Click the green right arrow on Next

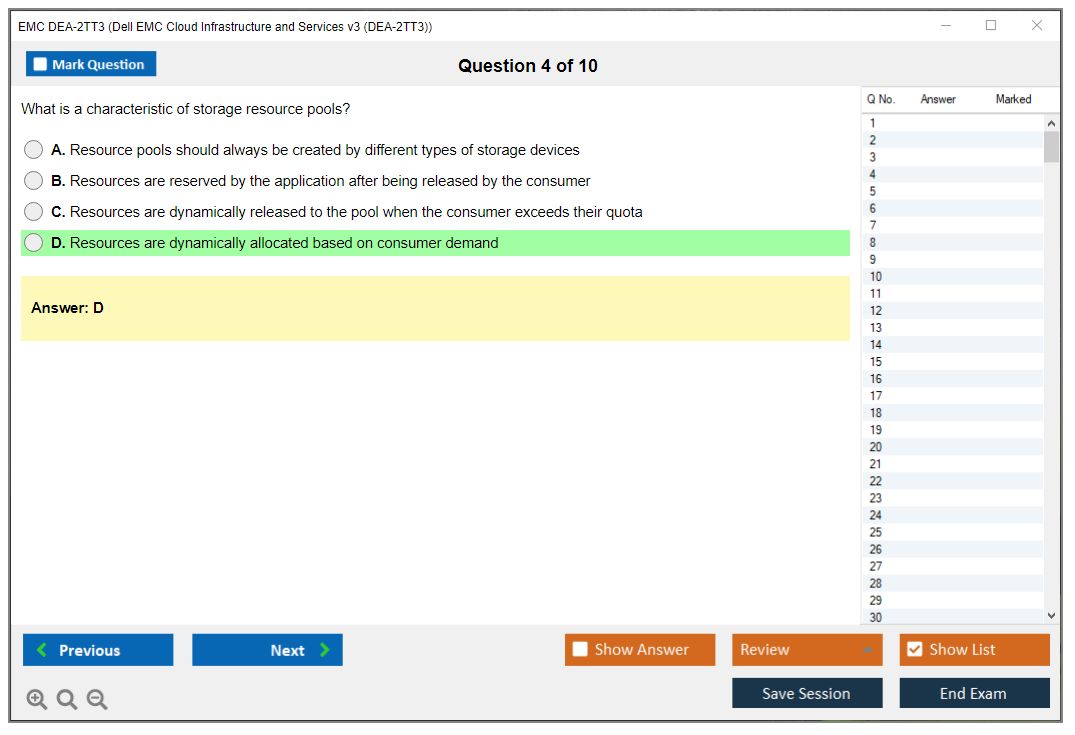point(325,650)
